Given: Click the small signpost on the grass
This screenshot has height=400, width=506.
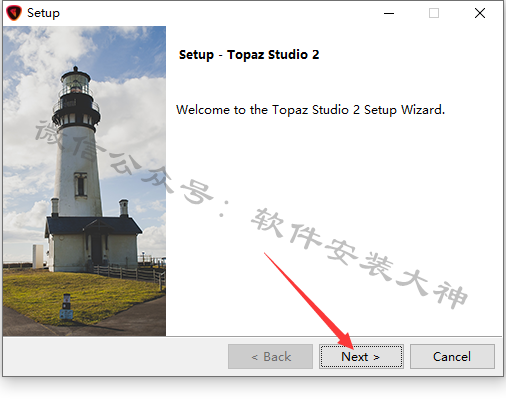Looking at the screenshot, I should (66, 306).
